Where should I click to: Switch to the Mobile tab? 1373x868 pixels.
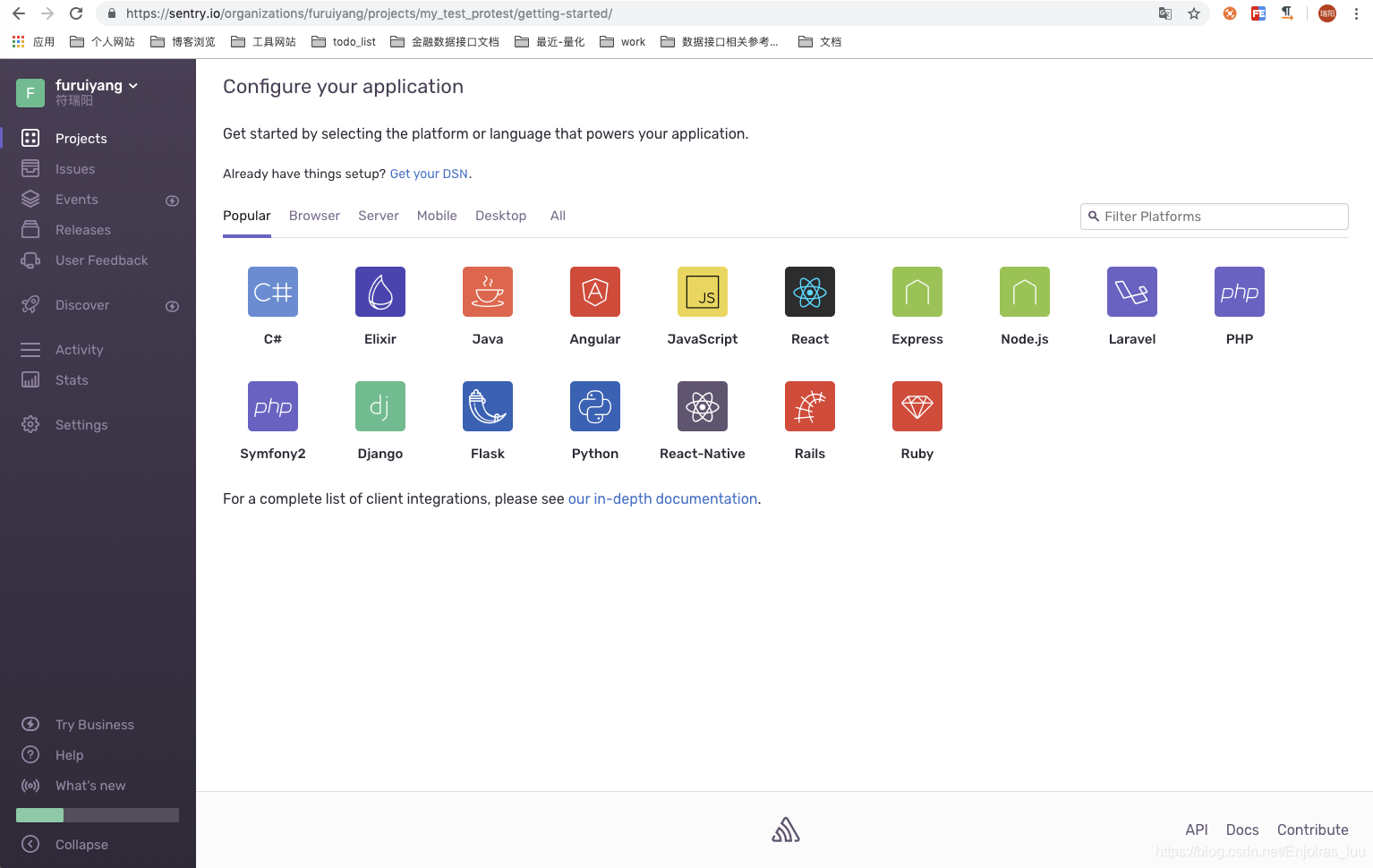(437, 216)
